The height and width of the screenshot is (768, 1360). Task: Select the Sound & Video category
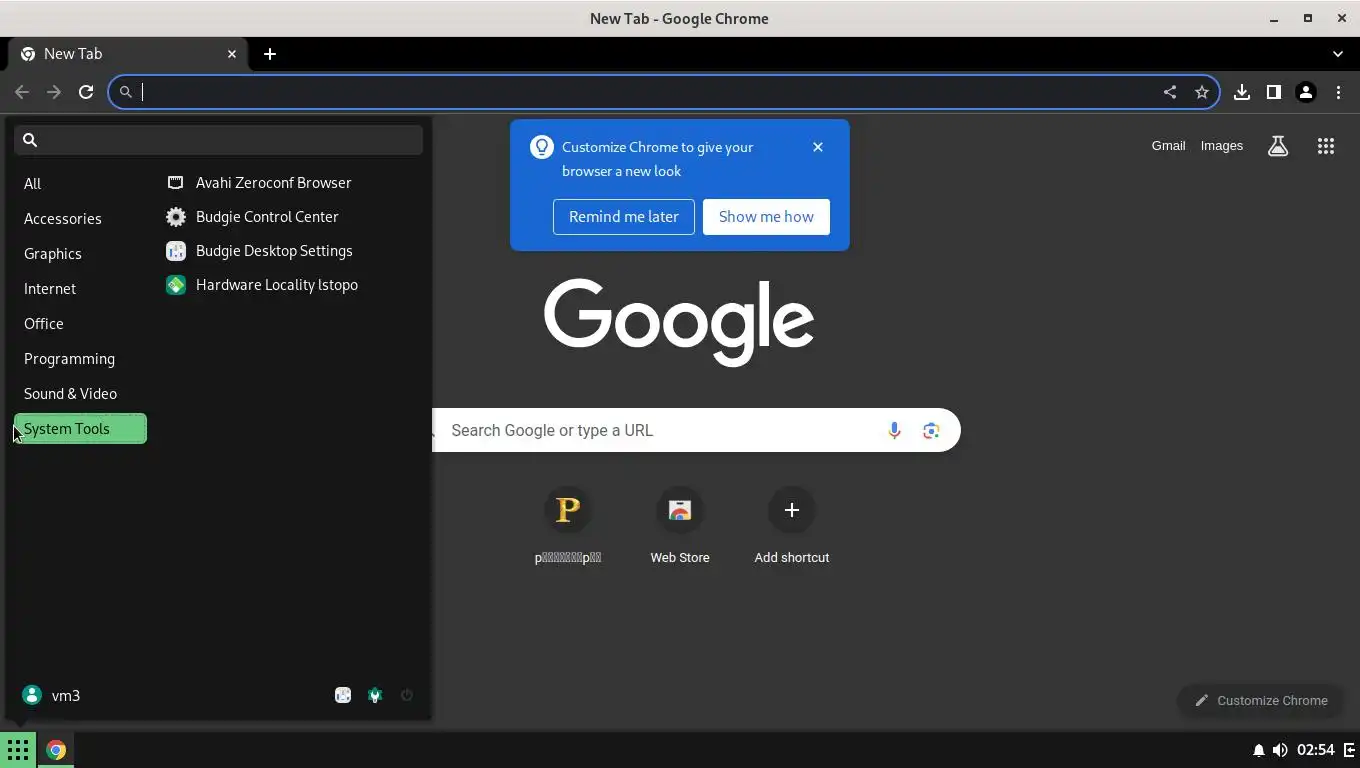[80, 393]
